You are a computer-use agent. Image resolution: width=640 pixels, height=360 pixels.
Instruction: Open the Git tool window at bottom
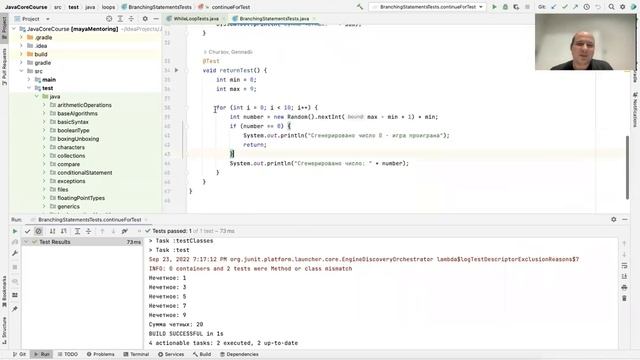19,354
